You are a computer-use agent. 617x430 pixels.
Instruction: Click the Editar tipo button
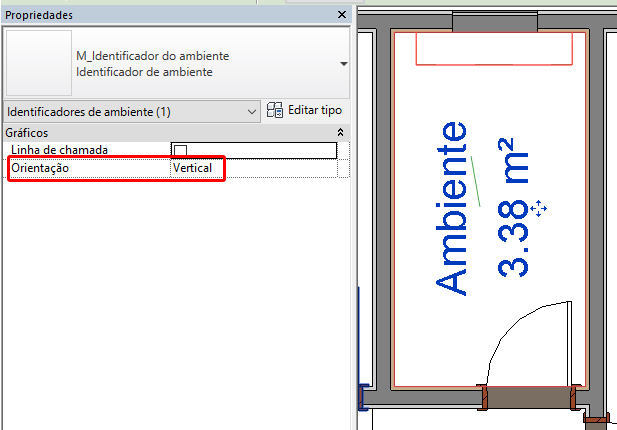coord(304,110)
